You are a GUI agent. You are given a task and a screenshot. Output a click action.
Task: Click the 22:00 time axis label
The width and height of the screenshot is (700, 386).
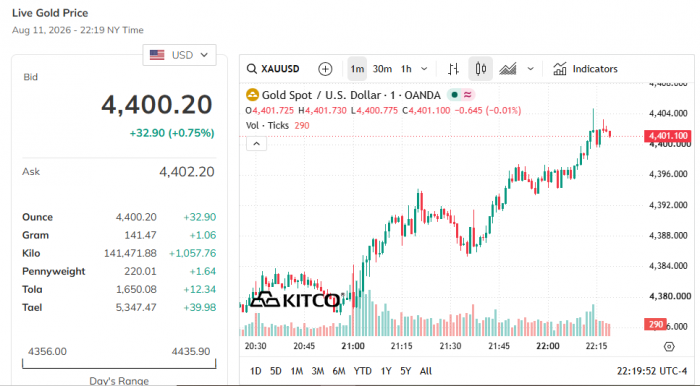tap(548, 346)
